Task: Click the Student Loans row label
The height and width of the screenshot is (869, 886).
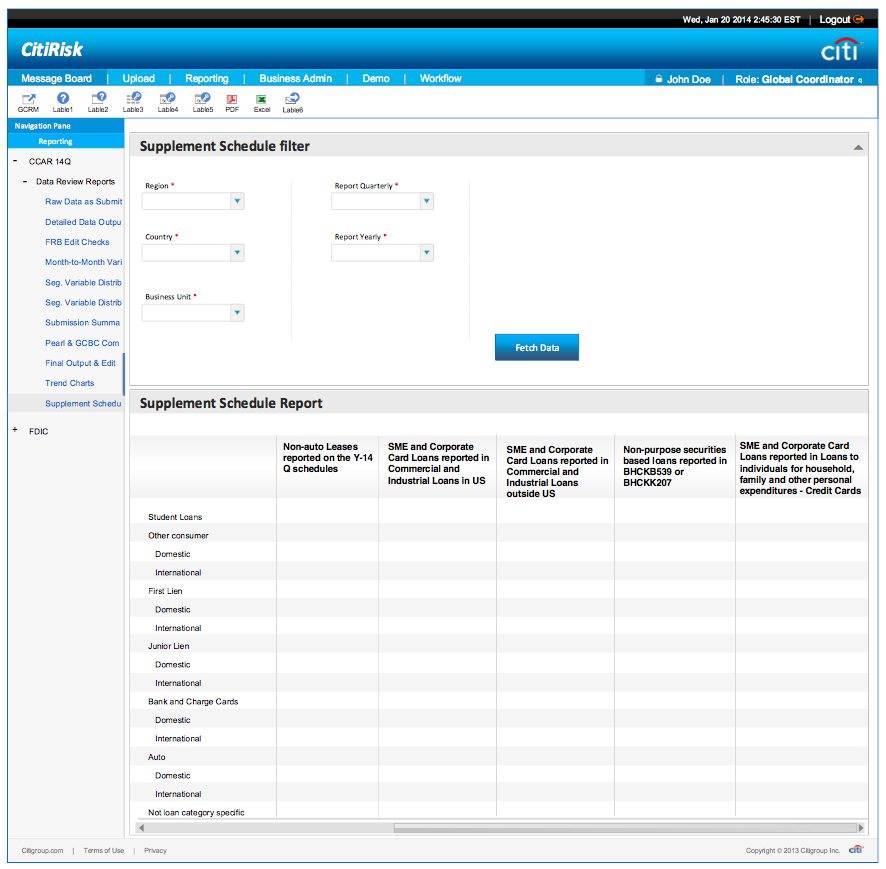Action: (x=175, y=517)
